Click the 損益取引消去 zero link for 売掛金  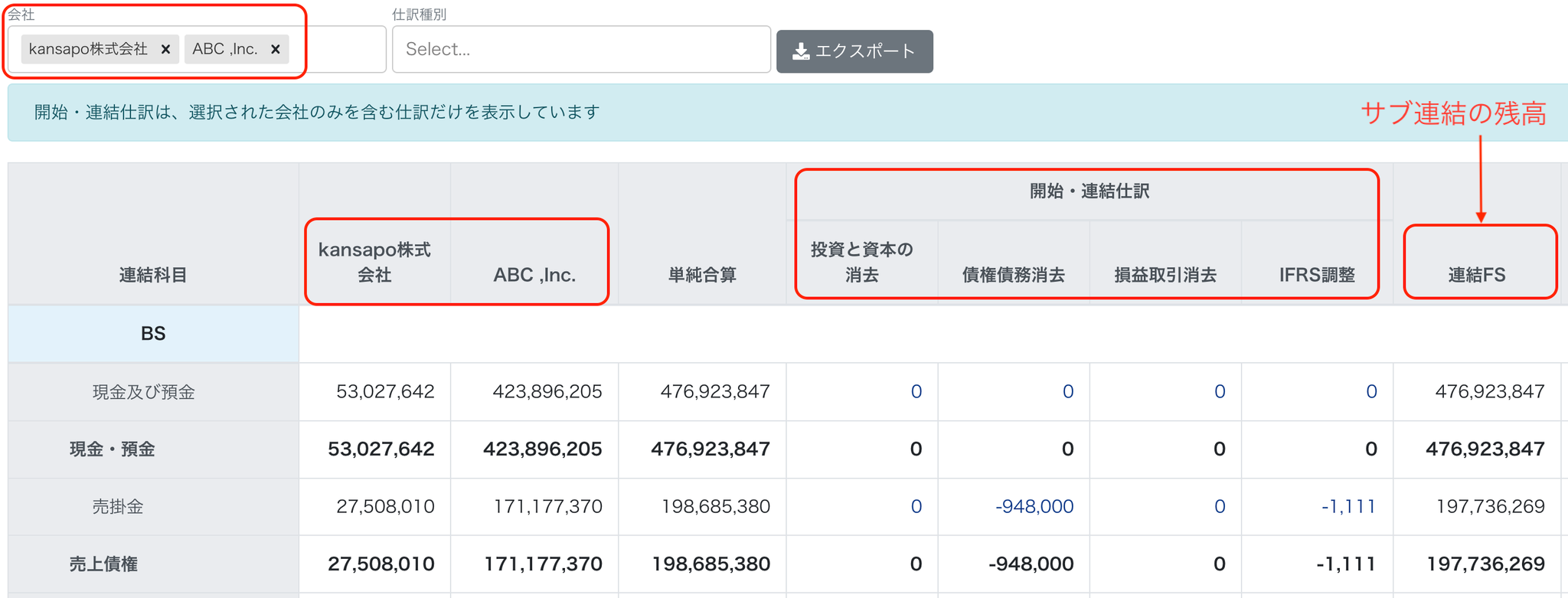click(x=1220, y=506)
